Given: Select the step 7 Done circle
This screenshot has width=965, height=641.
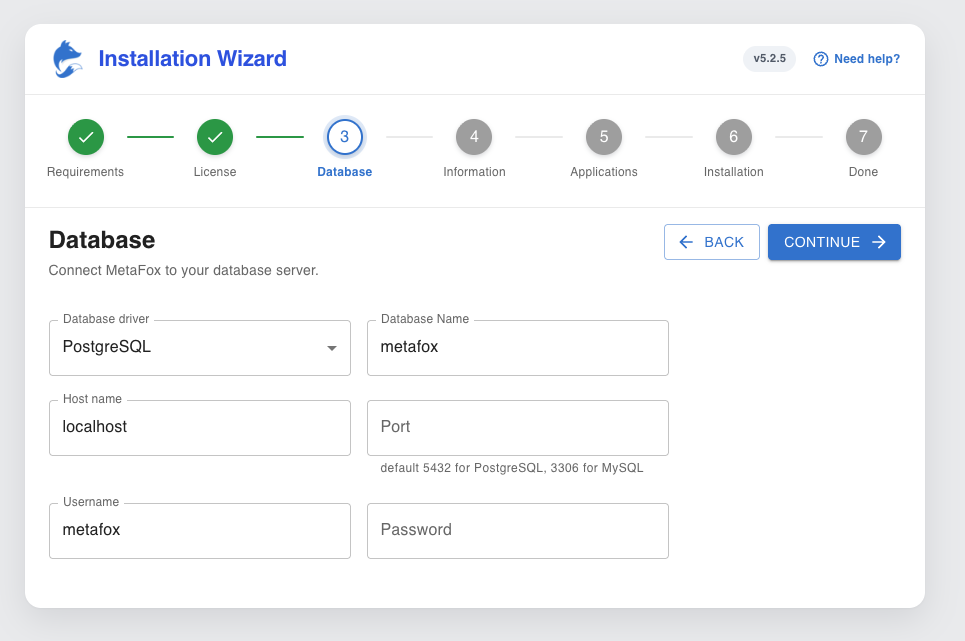Looking at the screenshot, I should point(863,137).
